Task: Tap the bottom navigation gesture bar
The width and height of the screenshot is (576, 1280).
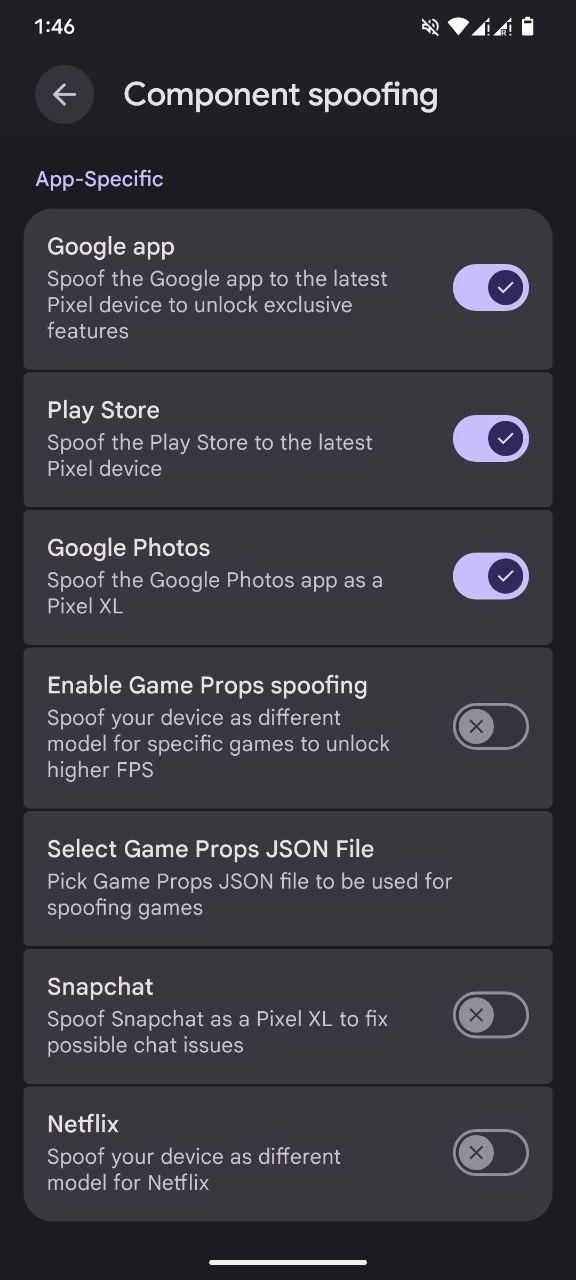Action: (x=288, y=1262)
